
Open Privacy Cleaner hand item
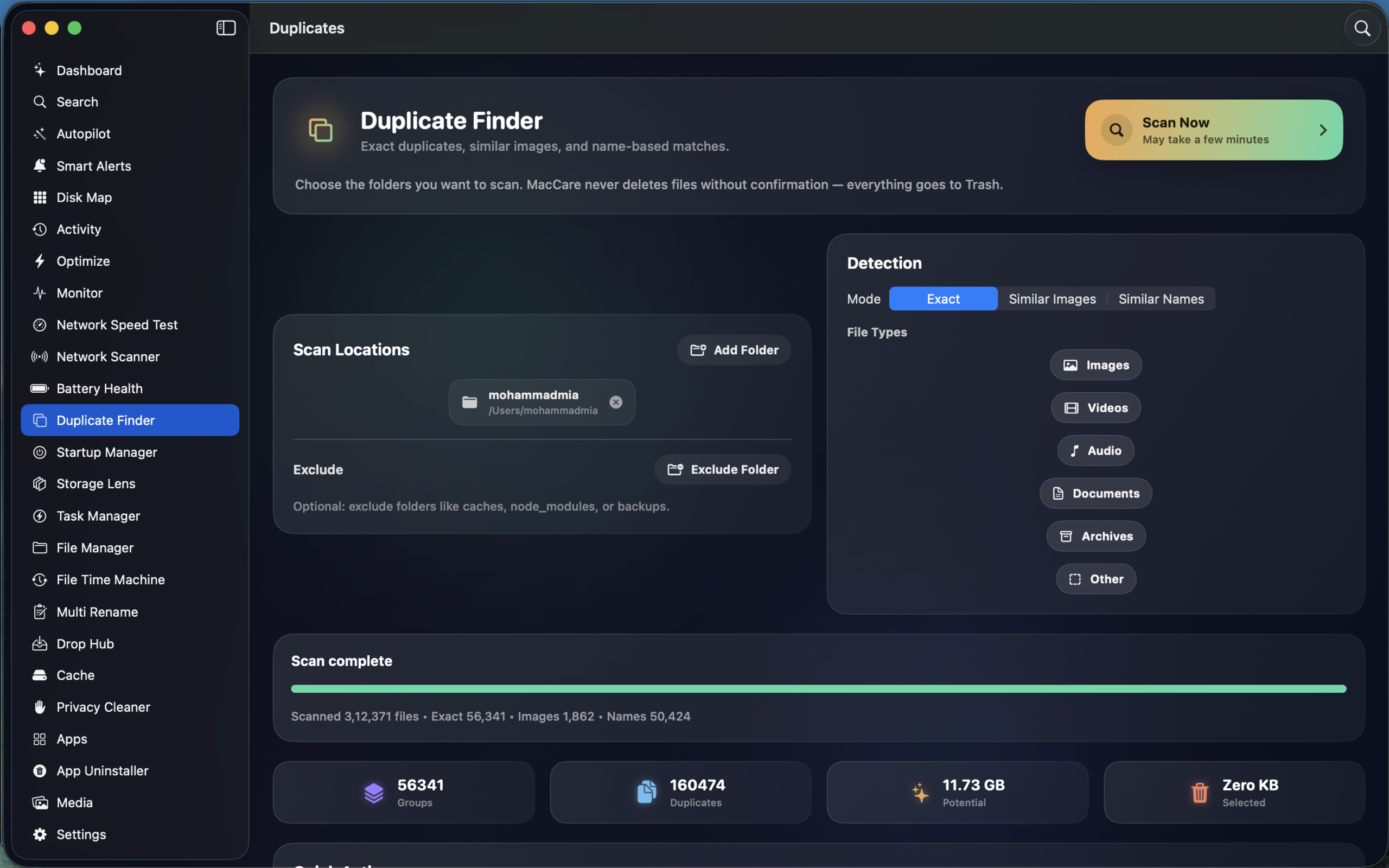point(130,707)
